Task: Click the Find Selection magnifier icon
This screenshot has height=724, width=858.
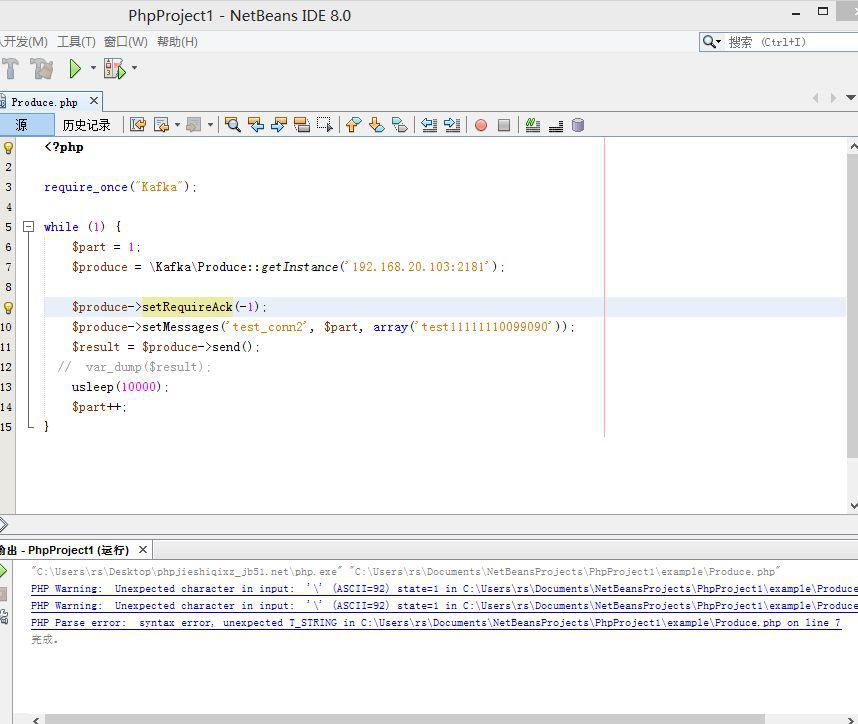Action: point(233,125)
